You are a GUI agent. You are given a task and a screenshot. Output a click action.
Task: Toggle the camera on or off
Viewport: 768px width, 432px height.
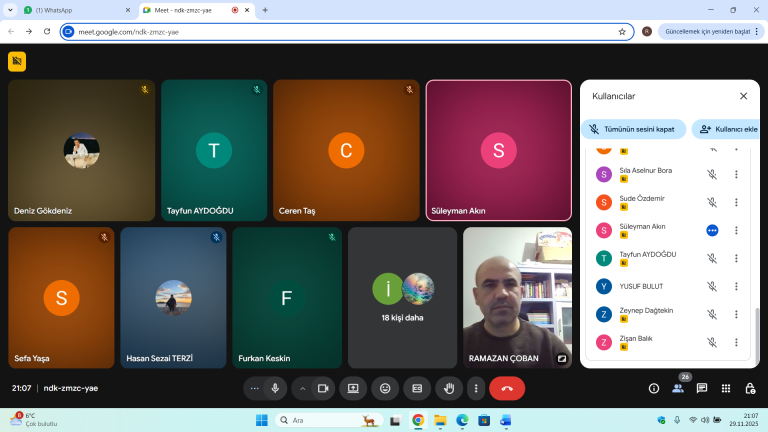point(323,388)
